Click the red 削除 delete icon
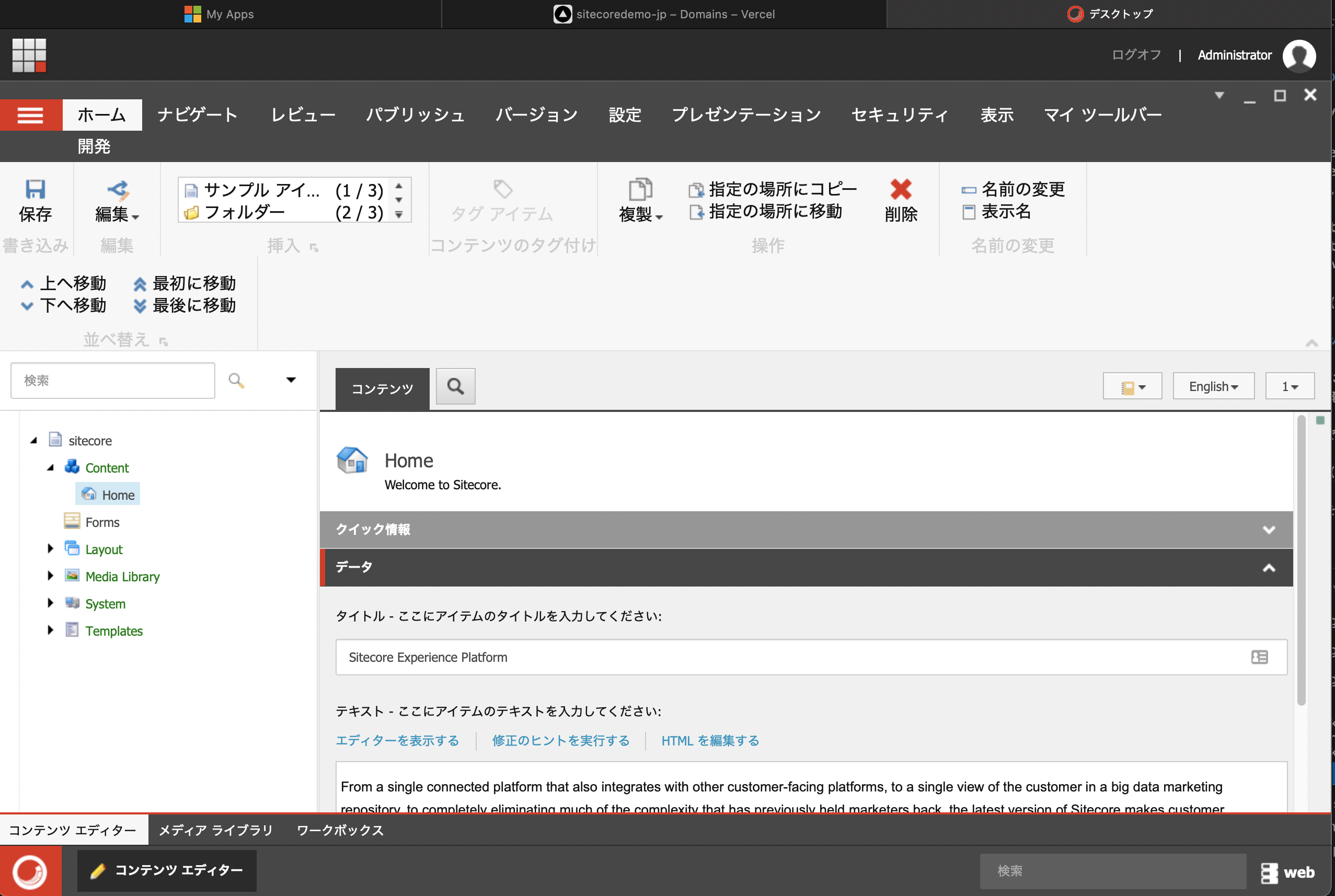Viewport: 1335px width, 896px height. tap(901, 189)
